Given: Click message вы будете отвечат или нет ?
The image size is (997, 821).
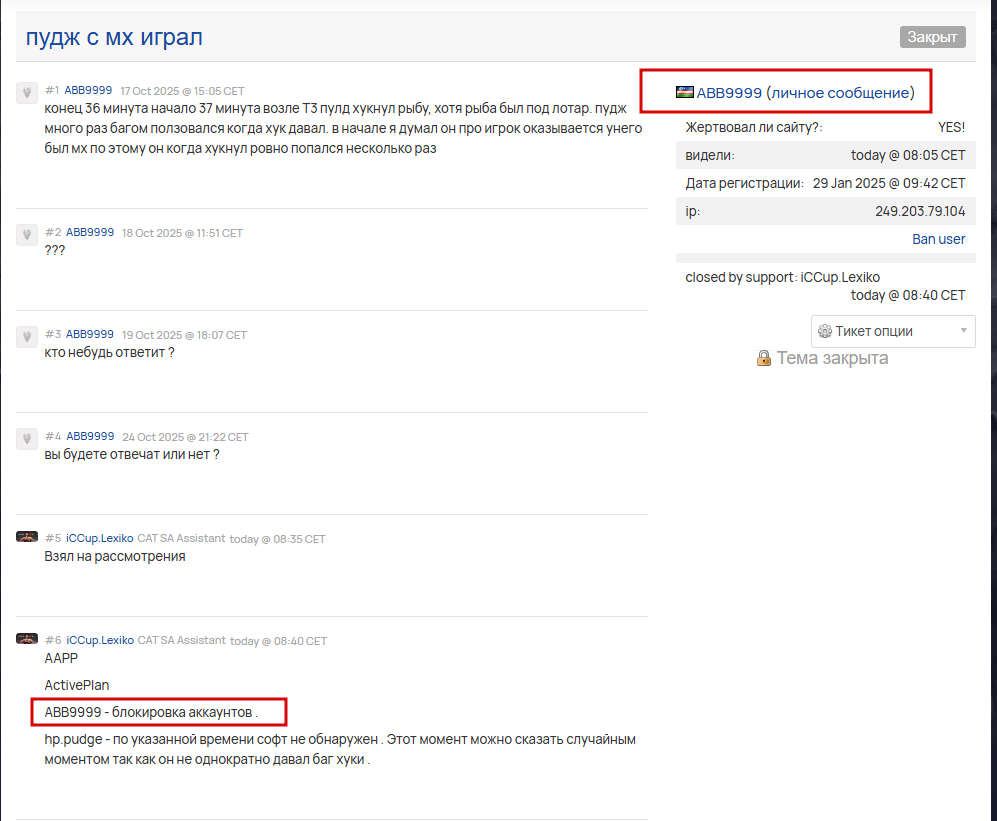Looking at the screenshot, I should (x=132, y=455).
